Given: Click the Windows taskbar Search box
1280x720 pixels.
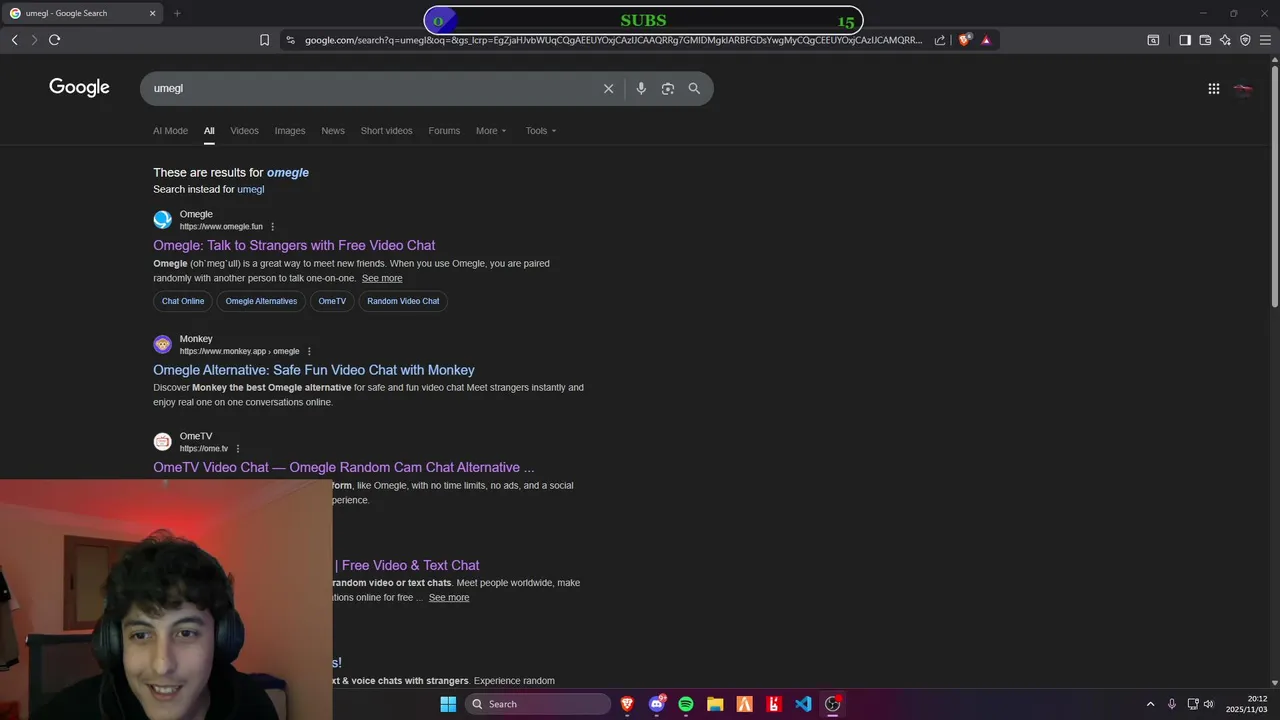Looking at the screenshot, I should 538,704.
